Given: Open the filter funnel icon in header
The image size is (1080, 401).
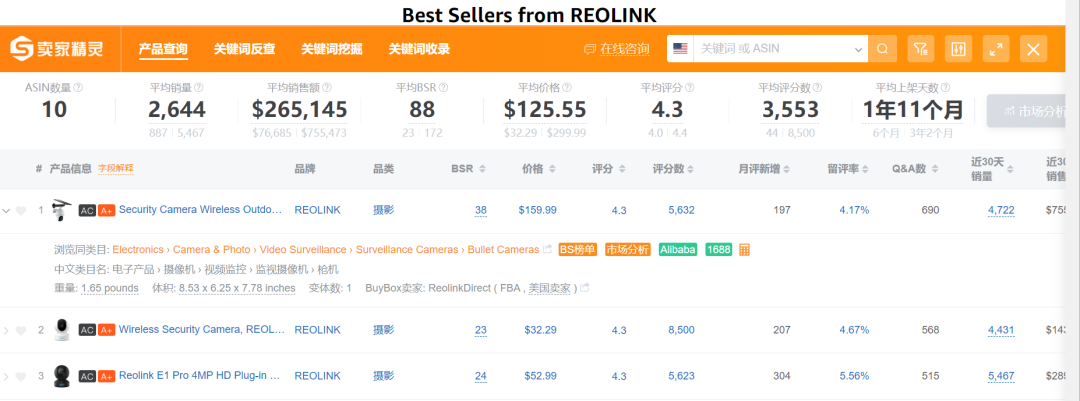Looking at the screenshot, I should pos(921,49).
